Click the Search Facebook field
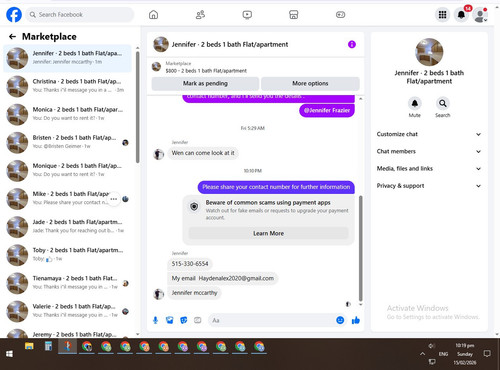This screenshot has width=500, height=370. tap(80, 15)
